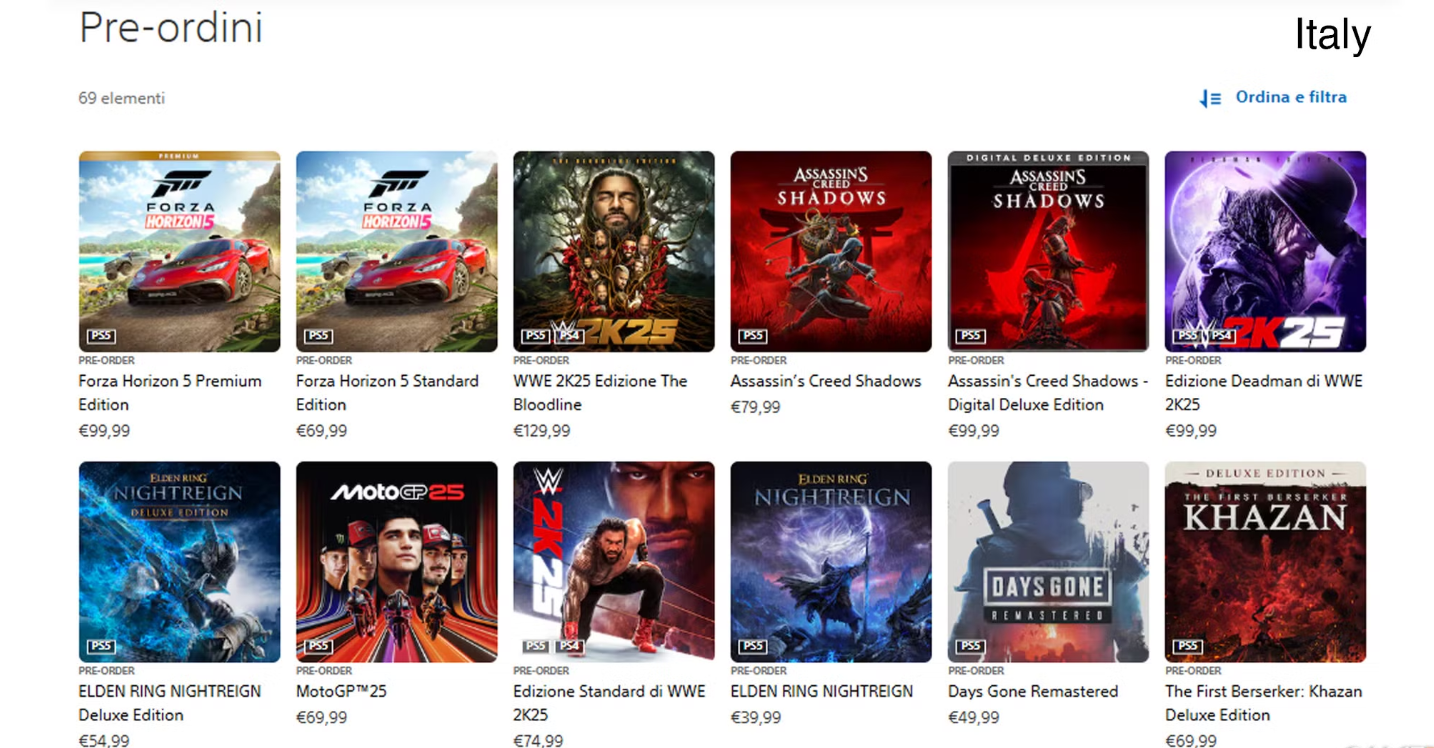The image size is (1434, 748).
Task: Click the MotoGP 25 cover image
Action: pyautogui.click(x=396, y=561)
